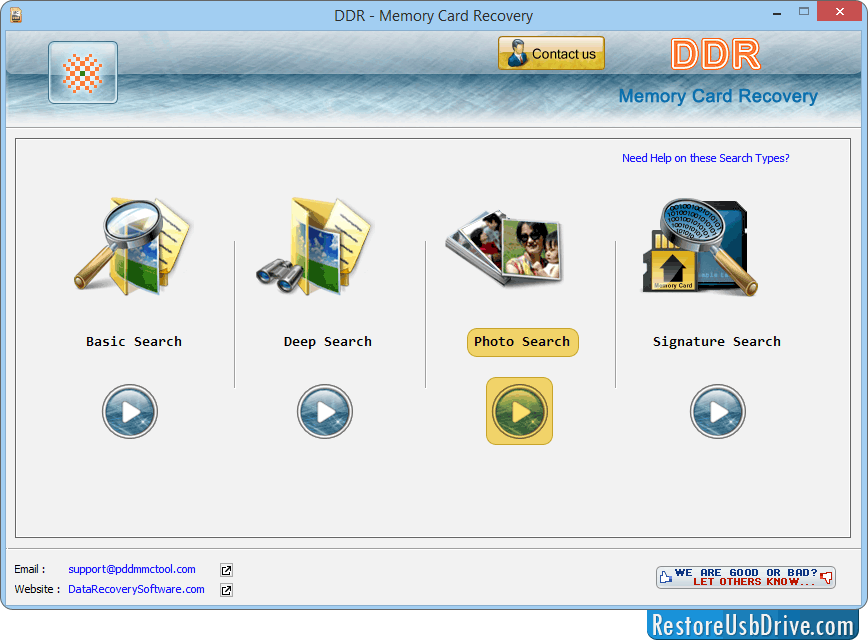Click the app icon in the title bar
868x640 pixels.
pyautogui.click(x=16, y=15)
